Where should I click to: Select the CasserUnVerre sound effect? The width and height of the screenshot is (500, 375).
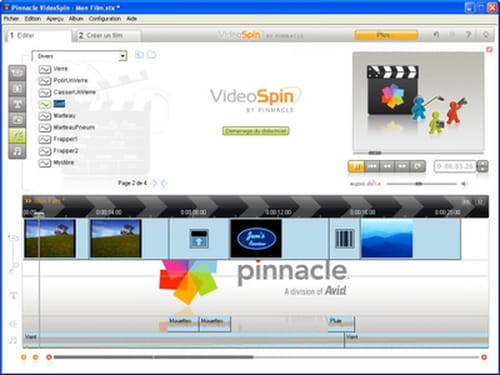click(67, 92)
